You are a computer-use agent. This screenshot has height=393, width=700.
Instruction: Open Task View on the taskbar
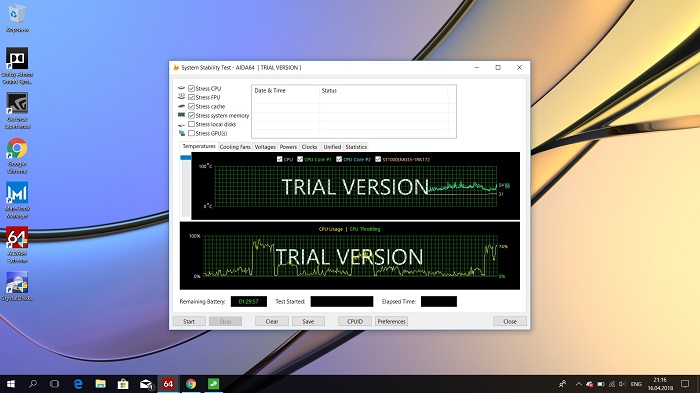coord(54,384)
